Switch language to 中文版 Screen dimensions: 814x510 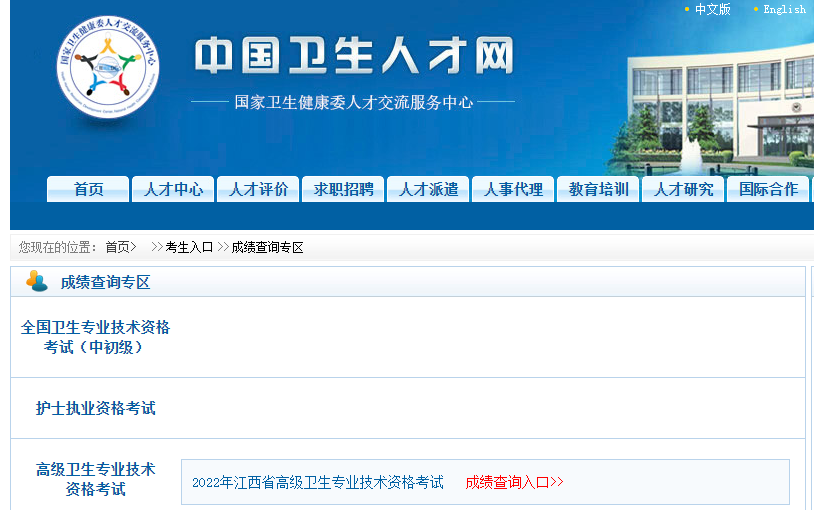(712, 9)
